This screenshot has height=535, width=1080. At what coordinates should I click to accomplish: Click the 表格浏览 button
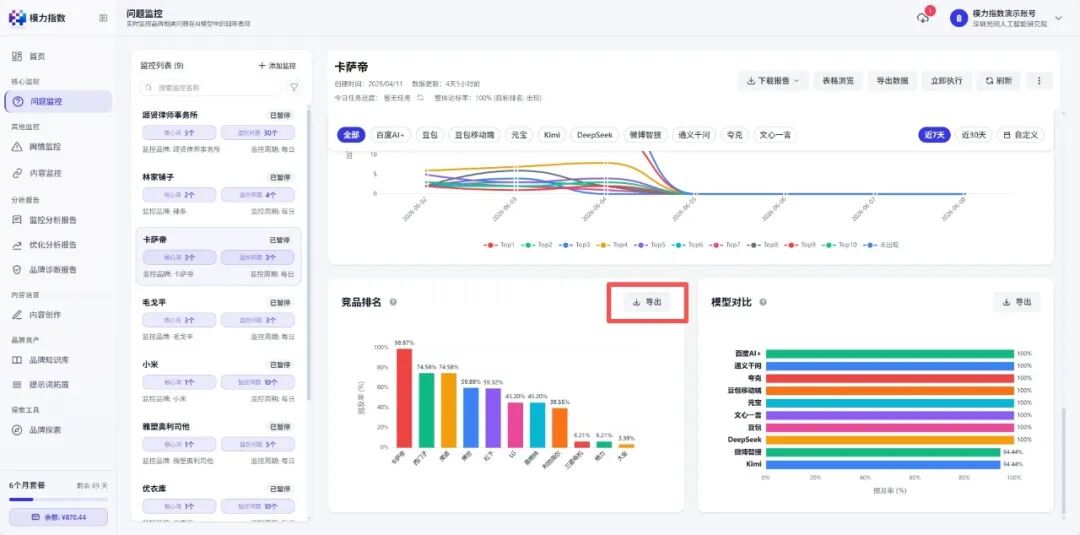[x=838, y=81]
